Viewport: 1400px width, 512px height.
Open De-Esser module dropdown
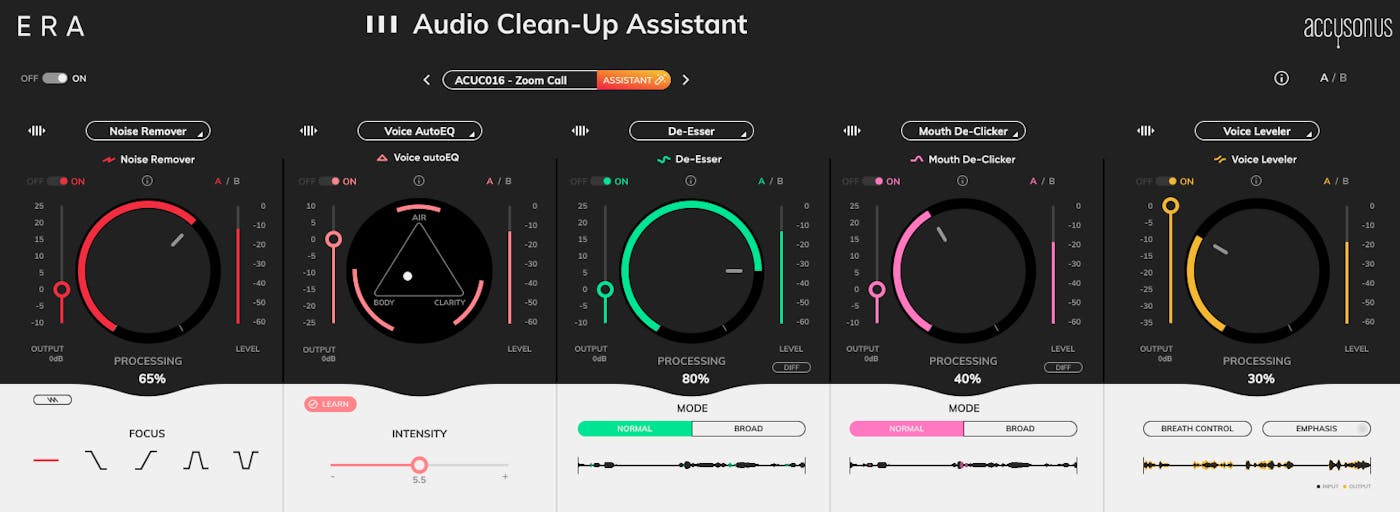pyautogui.click(x=691, y=131)
